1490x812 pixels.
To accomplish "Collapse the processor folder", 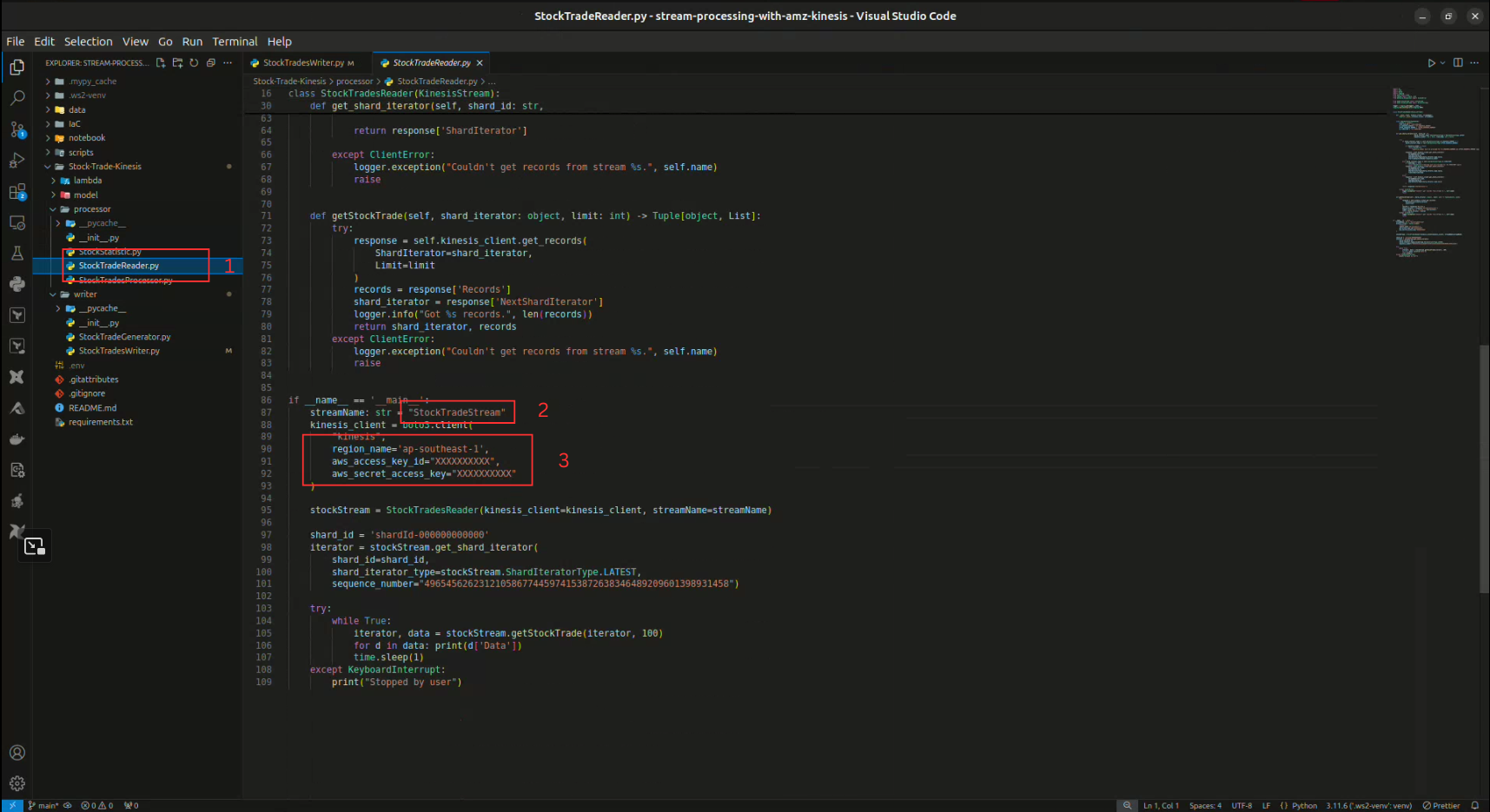I will [x=91, y=209].
